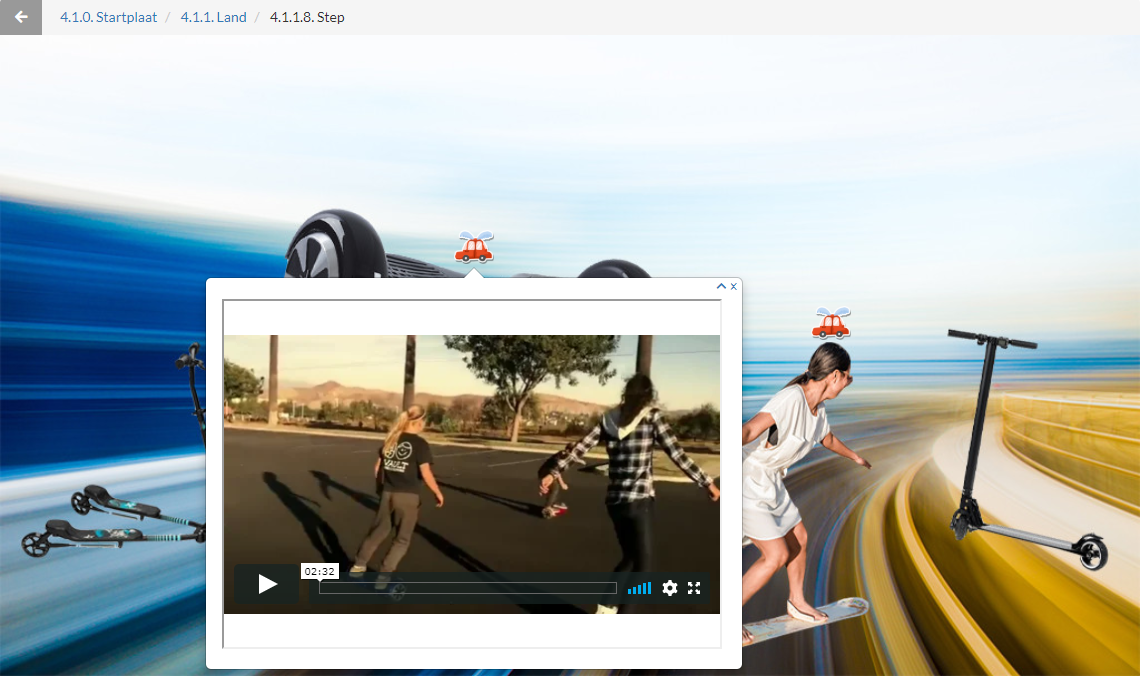Screen dimensions: 1140x676
Task: Click the back arrow button
Action: click(20, 17)
